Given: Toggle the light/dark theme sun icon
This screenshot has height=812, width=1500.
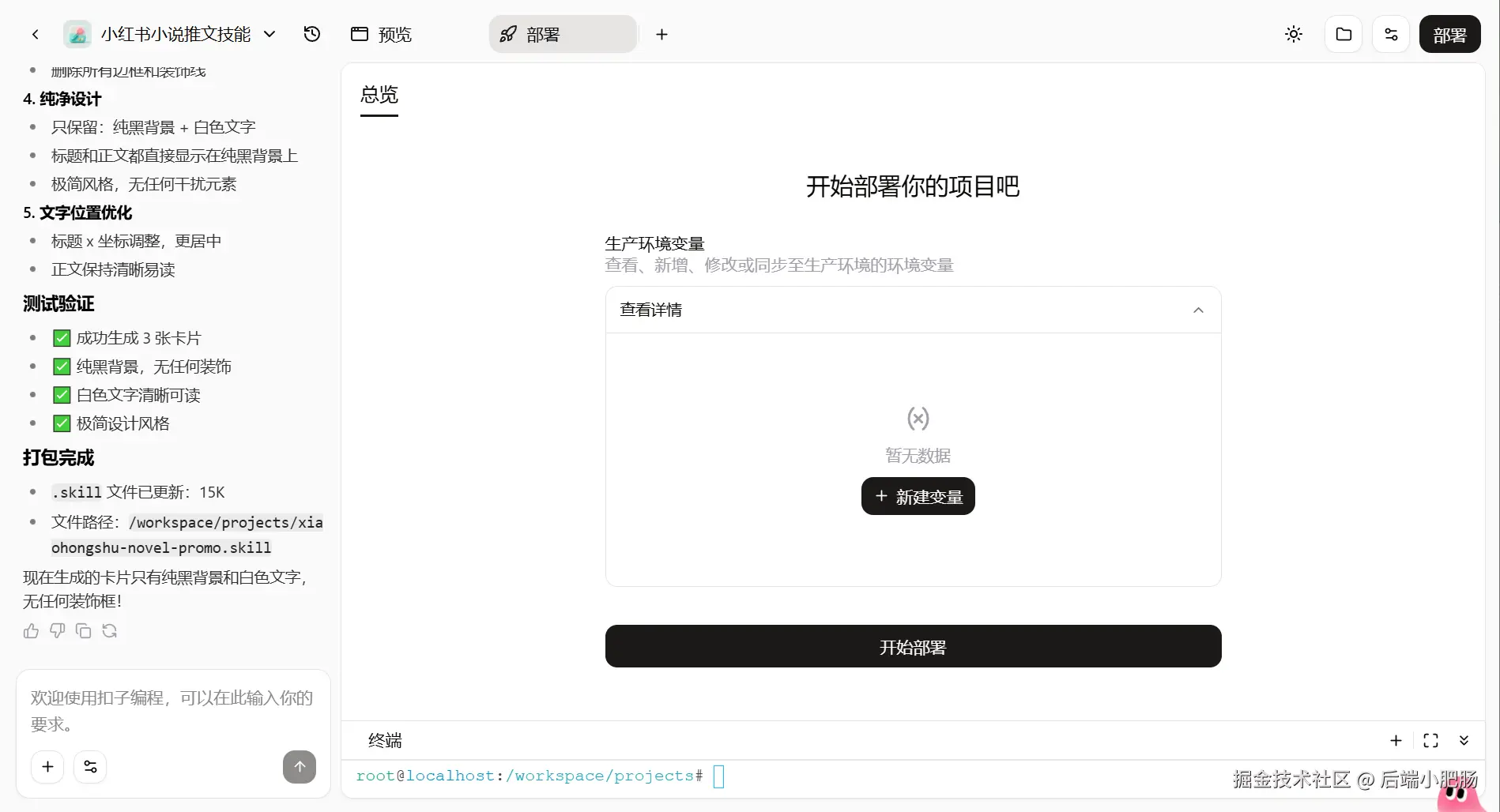Looking at the screenshot, I should click(1294, 34).
